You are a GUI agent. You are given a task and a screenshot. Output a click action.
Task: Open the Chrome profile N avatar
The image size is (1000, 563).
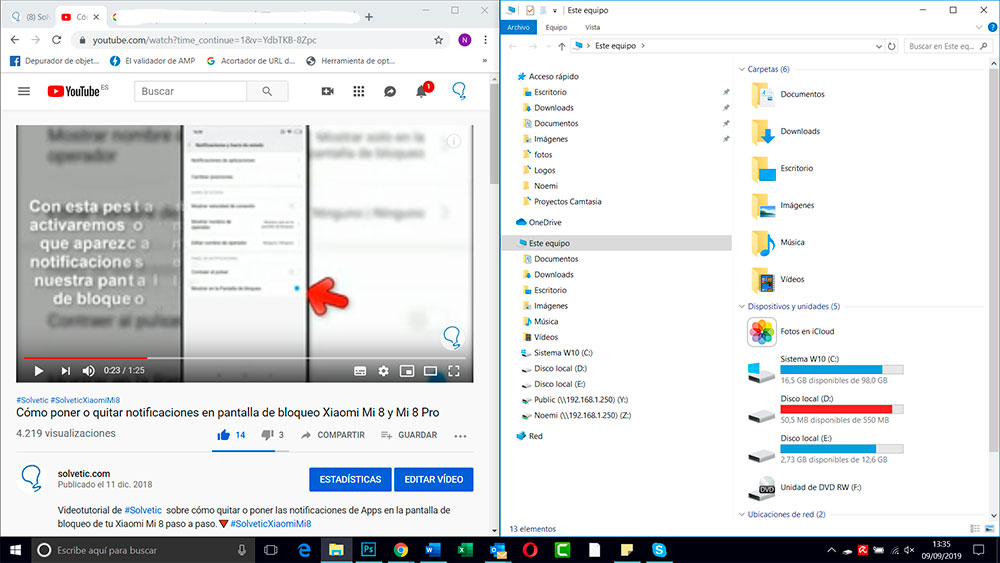[464, 40]
